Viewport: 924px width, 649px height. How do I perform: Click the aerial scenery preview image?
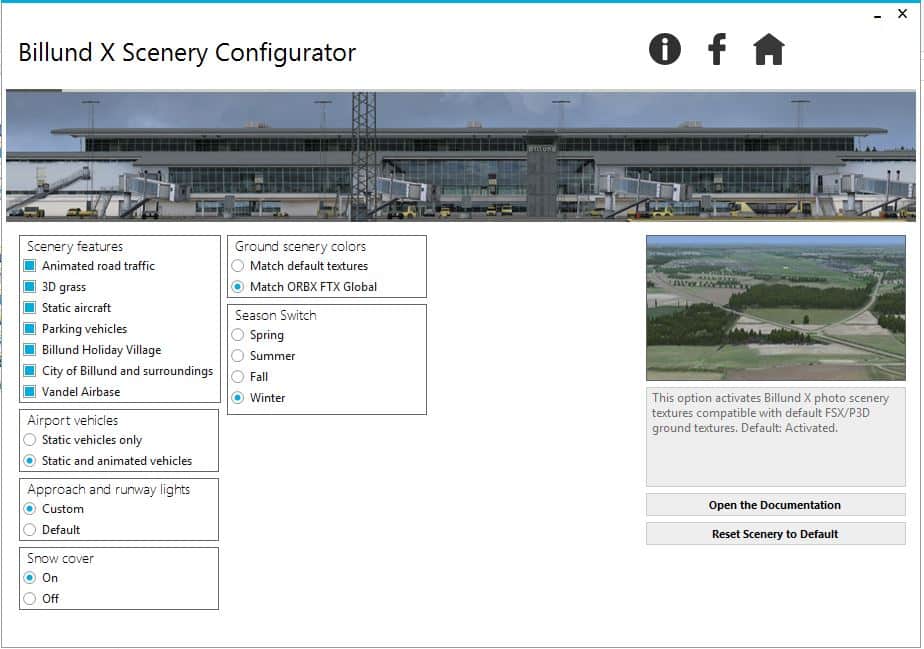[x=775, y=308]
